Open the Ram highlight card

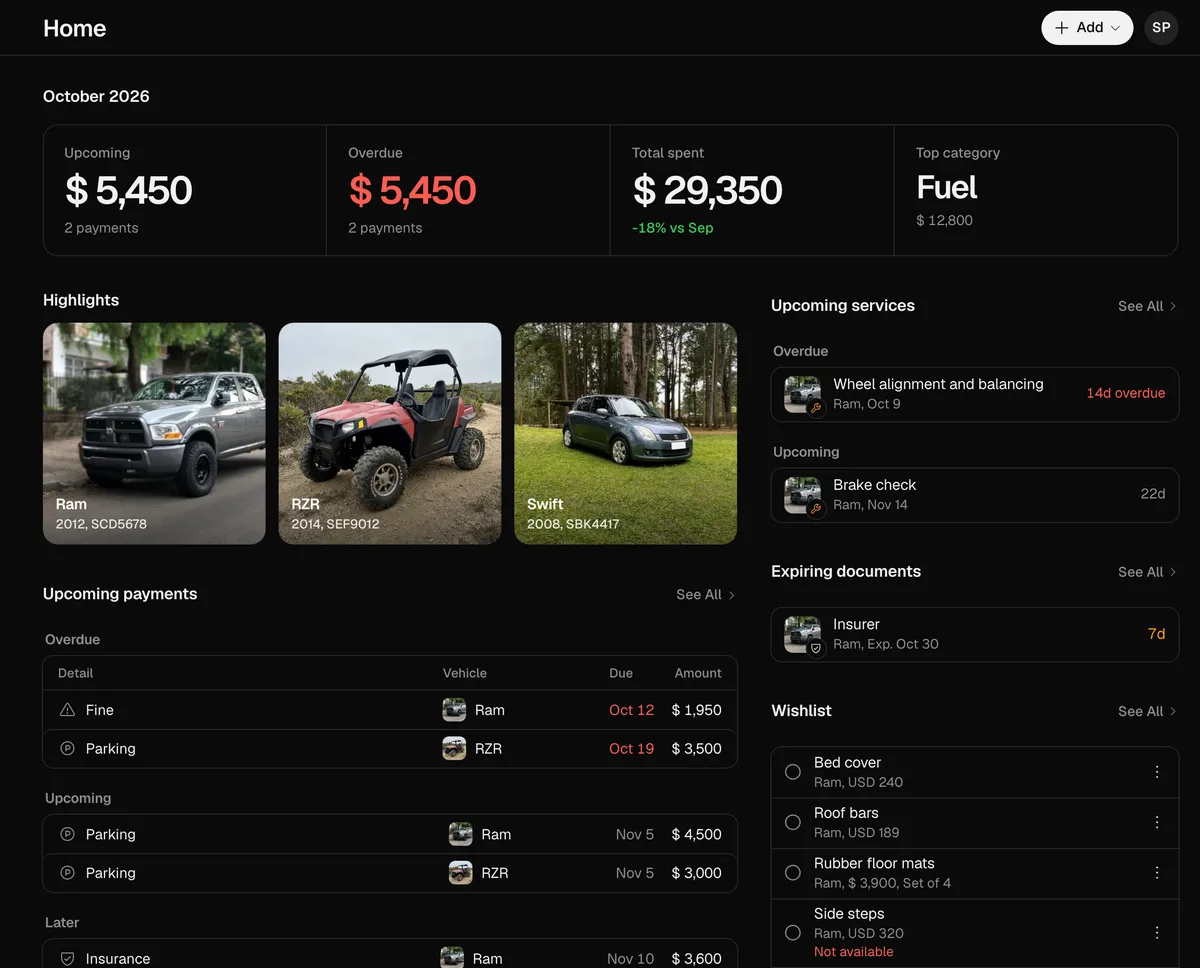click(x=154, y=433)
